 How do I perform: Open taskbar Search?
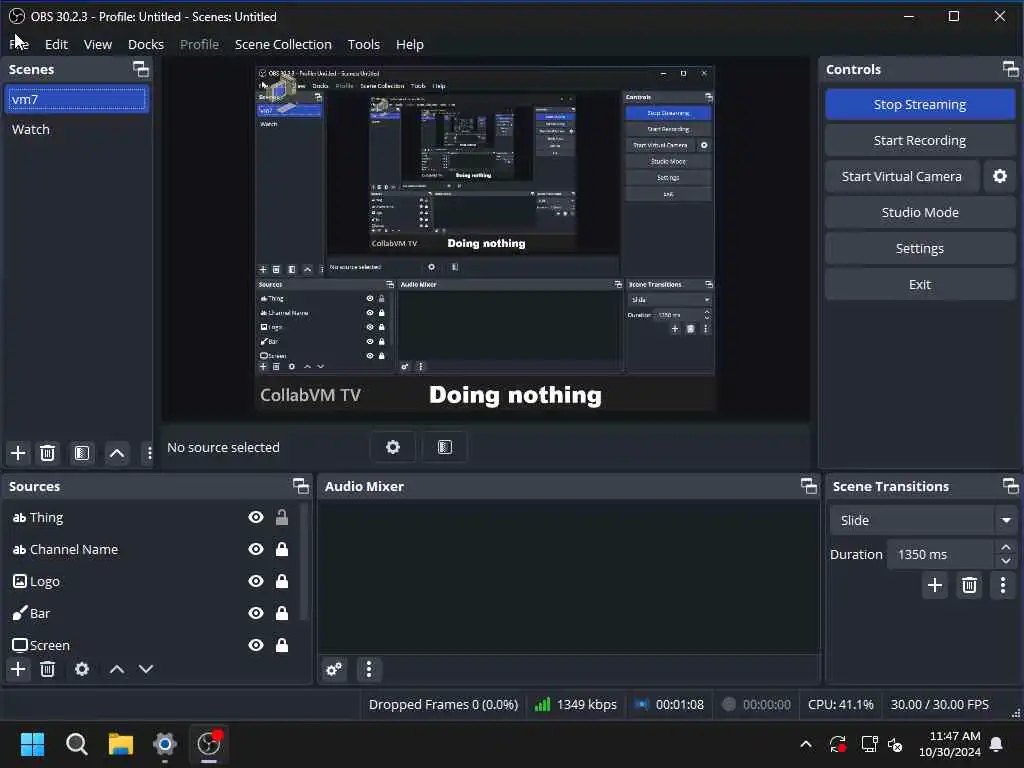coord(77,744)
